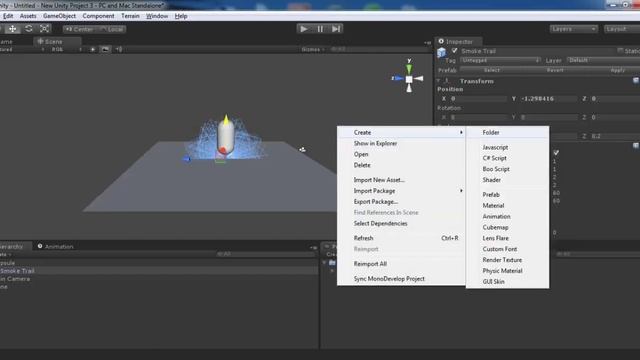The image size is (640, 360).
Task: Open the Layer dropdown showing Default
Action: [603, 60]
